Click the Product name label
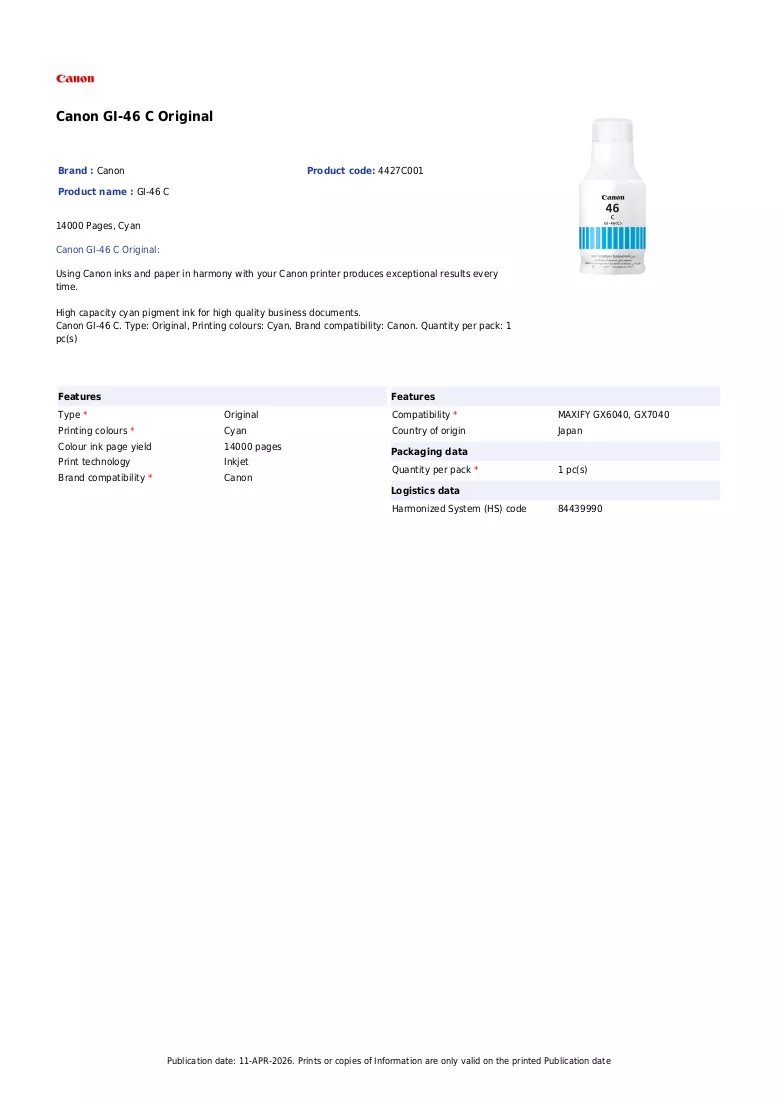Viewport: 778px width, 1101px height. (x=95, y=192)
